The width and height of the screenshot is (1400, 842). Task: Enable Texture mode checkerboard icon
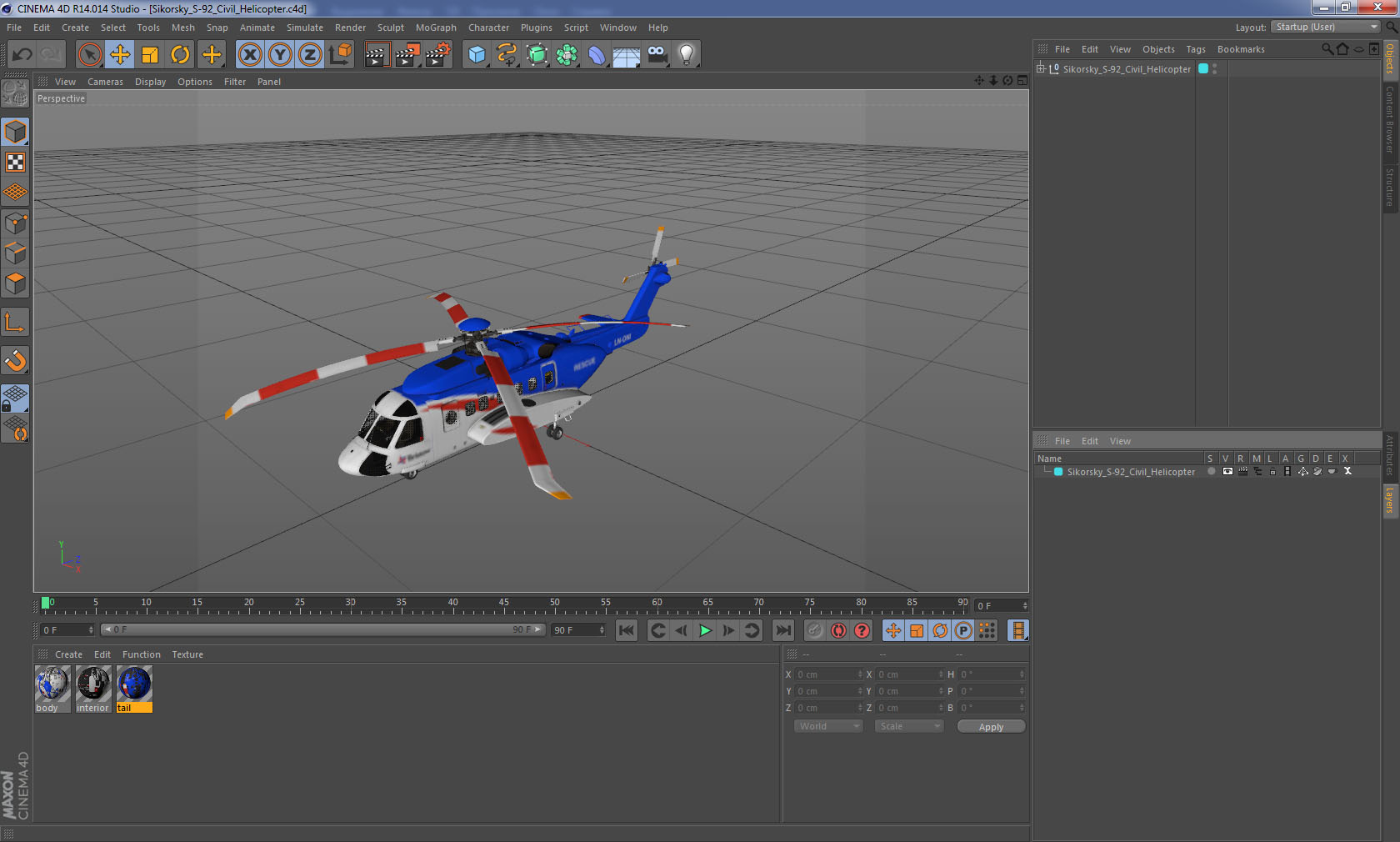16,163
